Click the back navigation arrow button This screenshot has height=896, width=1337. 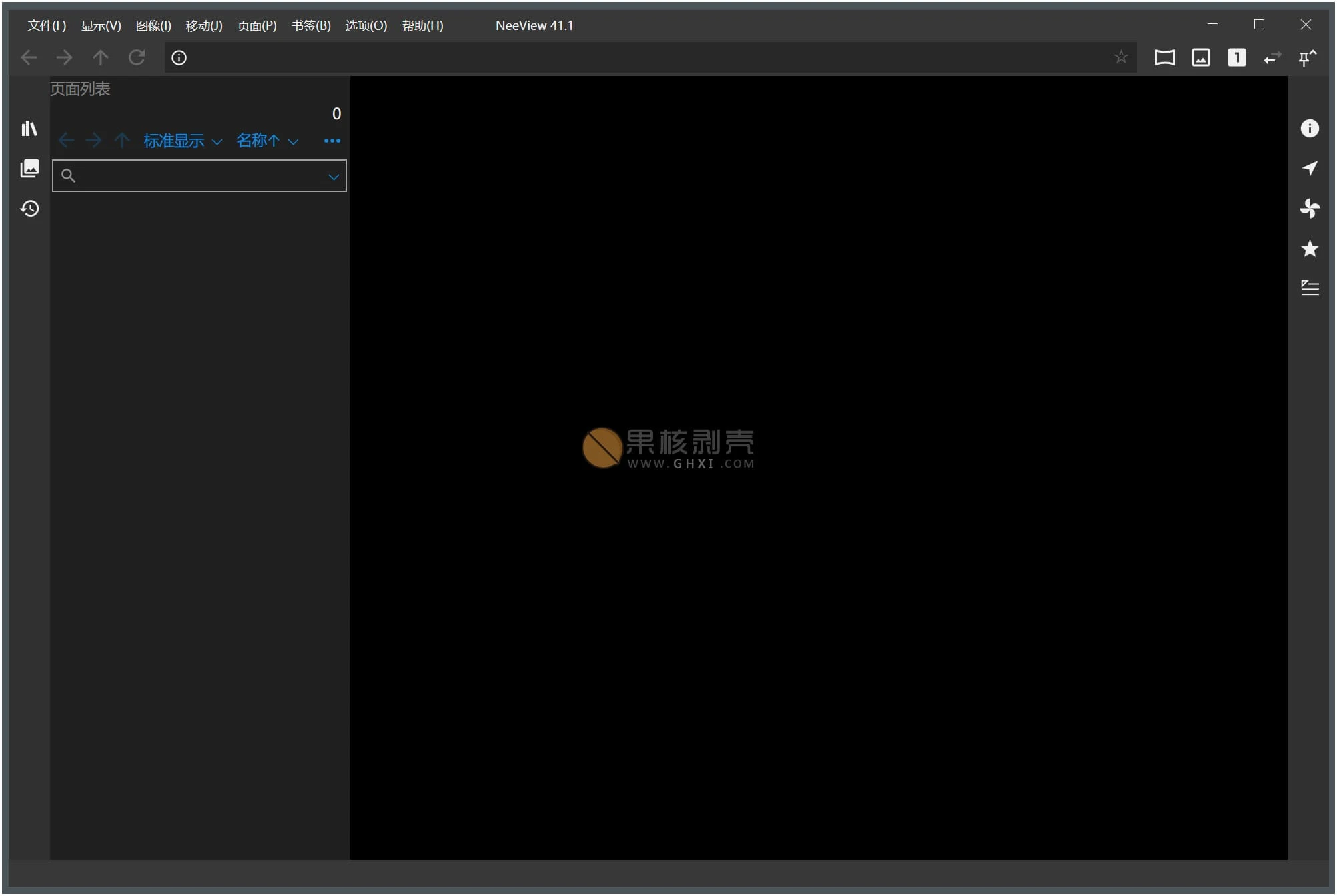[29, 57]
